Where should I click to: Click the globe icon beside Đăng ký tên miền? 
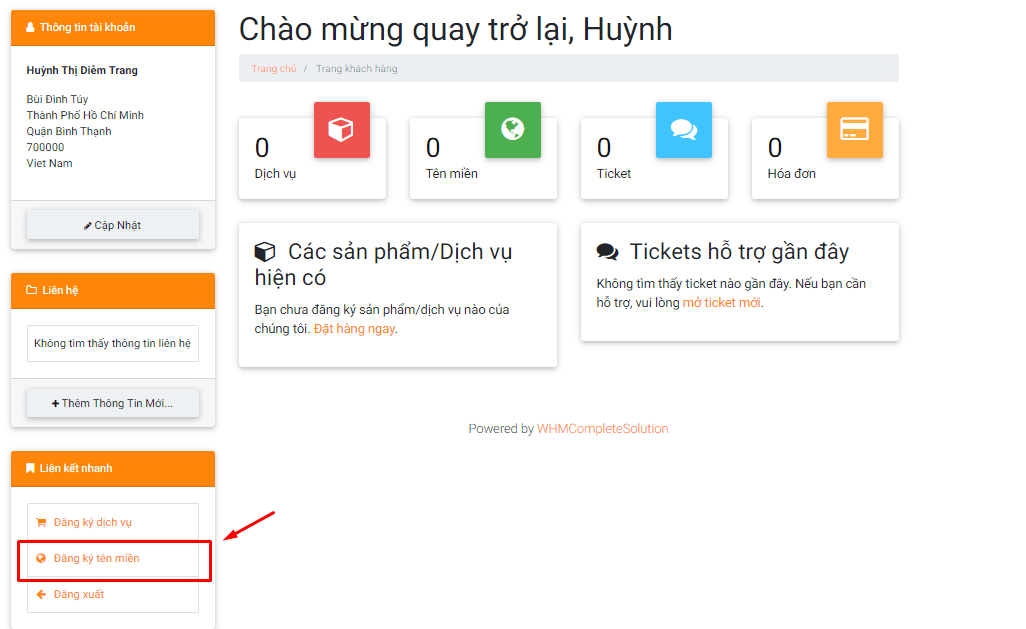[x=41, y=558]
